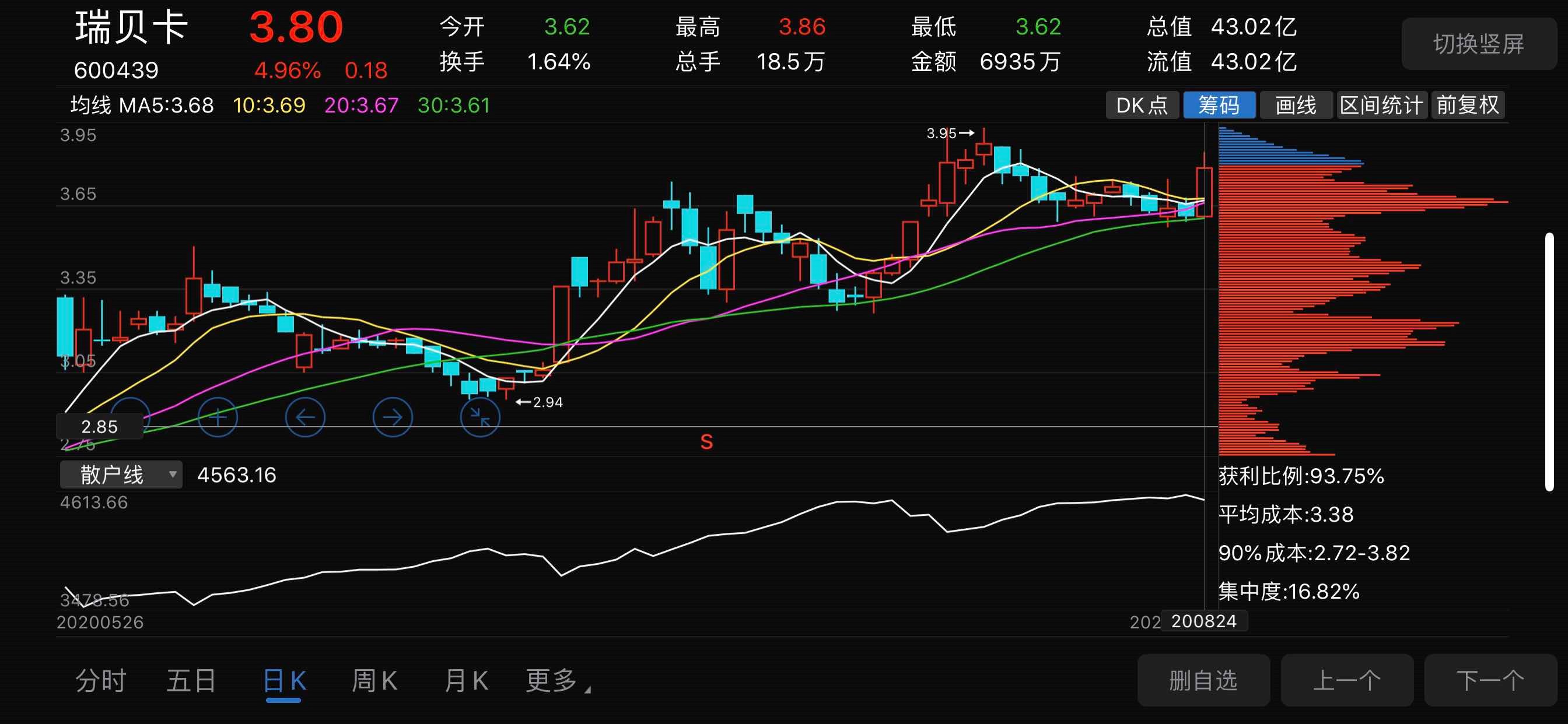Switch to the 月K tab

466,680
